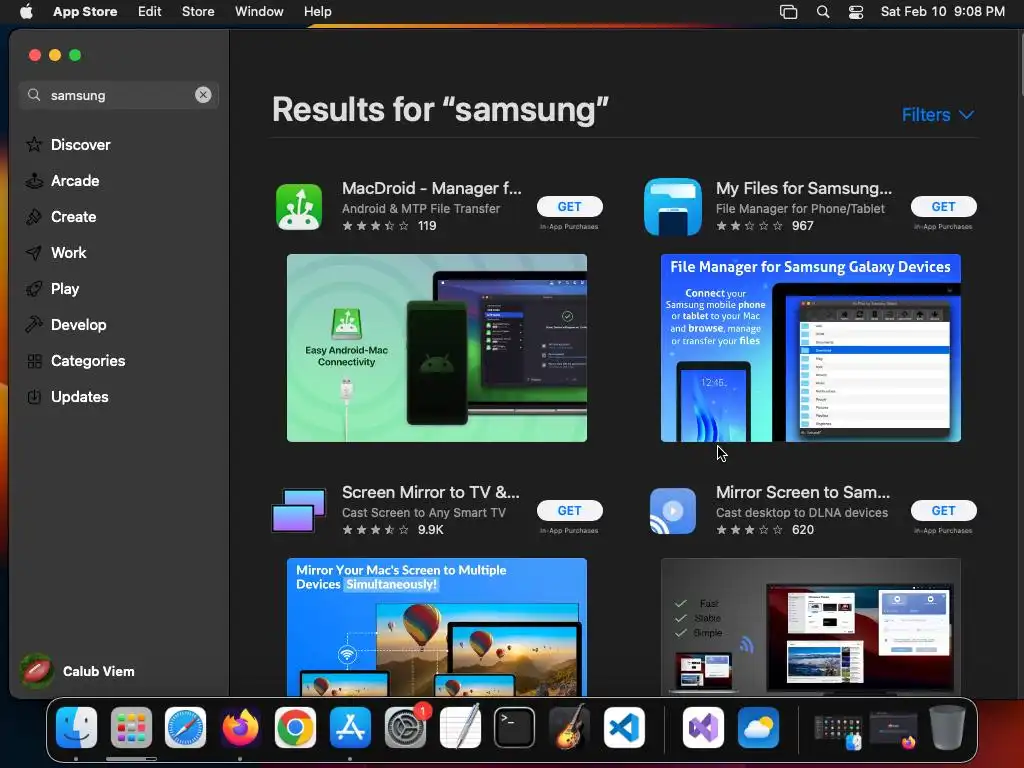Get My Files for Samsung app
Screen dimensions: 1024x768
(x=943, y=206)
